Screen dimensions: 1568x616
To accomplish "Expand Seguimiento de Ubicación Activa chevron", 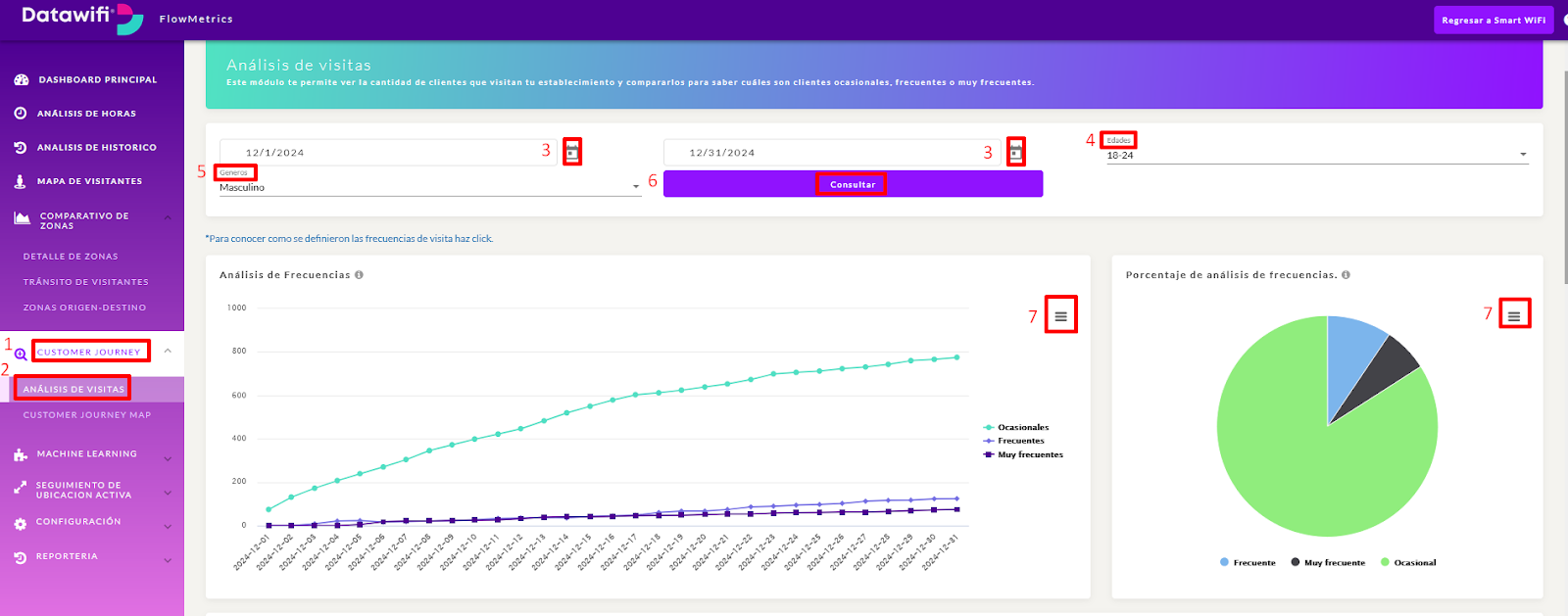I will (x=168, y=493).
